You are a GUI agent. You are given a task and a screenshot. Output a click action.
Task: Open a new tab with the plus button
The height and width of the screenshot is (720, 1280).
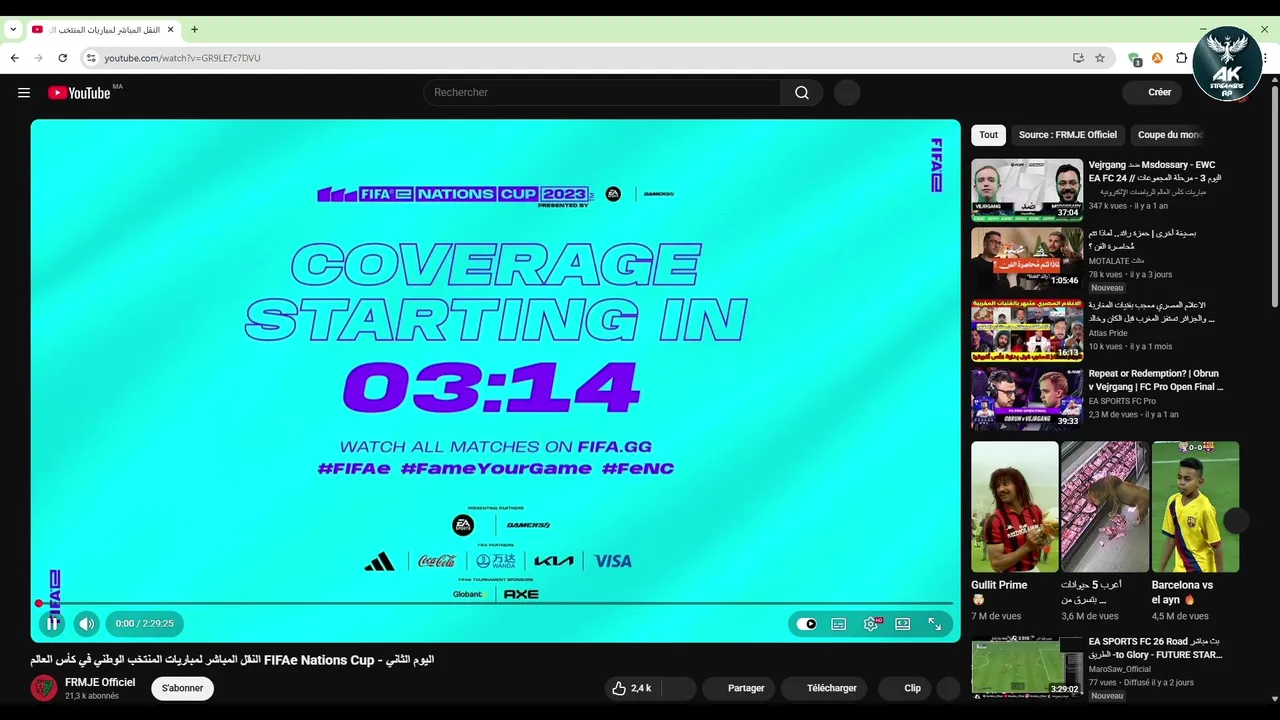tap(194, 30)
